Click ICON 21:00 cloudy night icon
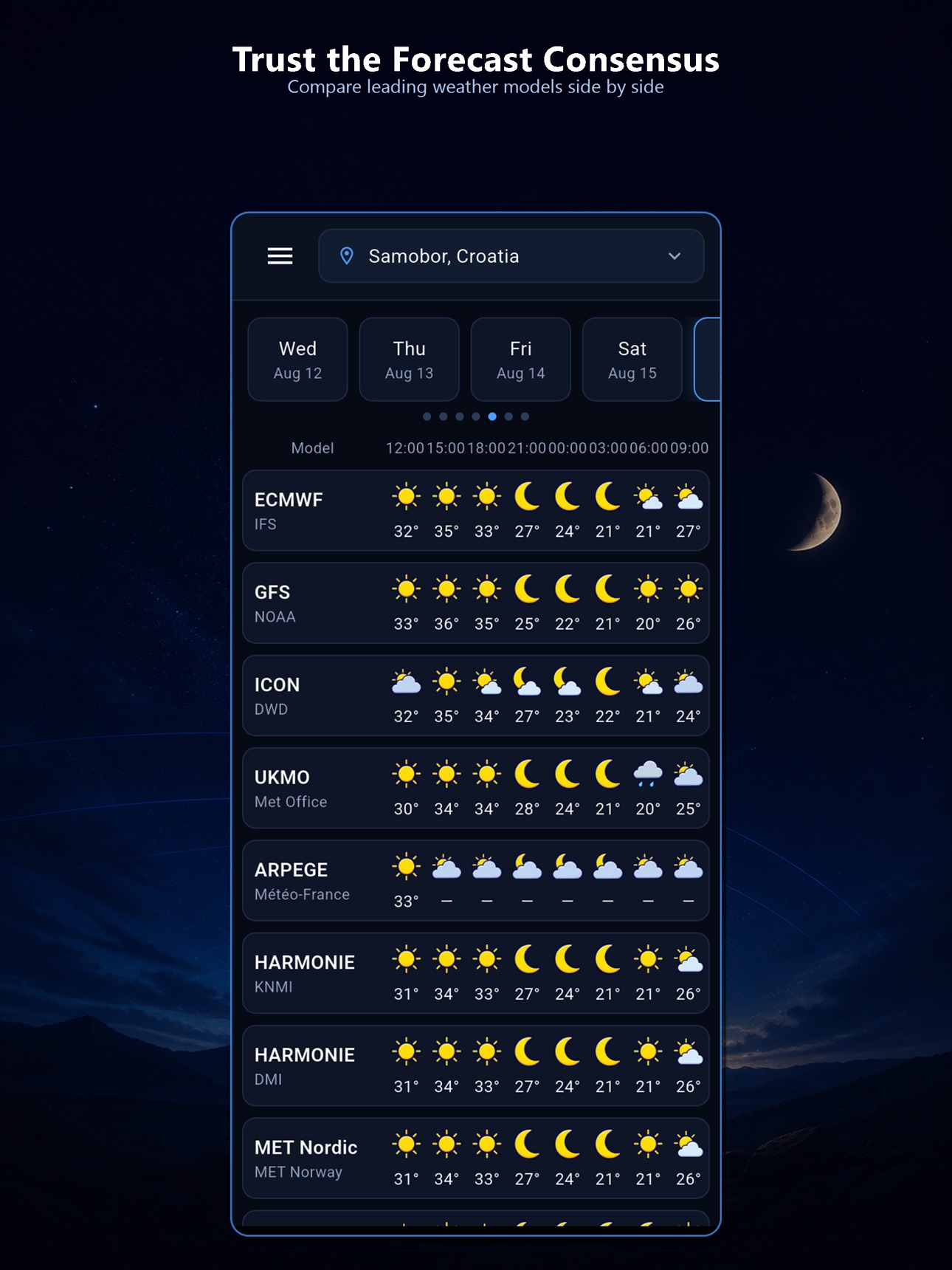Viewport: 952px width, 1270px height. tap(527, 682)
